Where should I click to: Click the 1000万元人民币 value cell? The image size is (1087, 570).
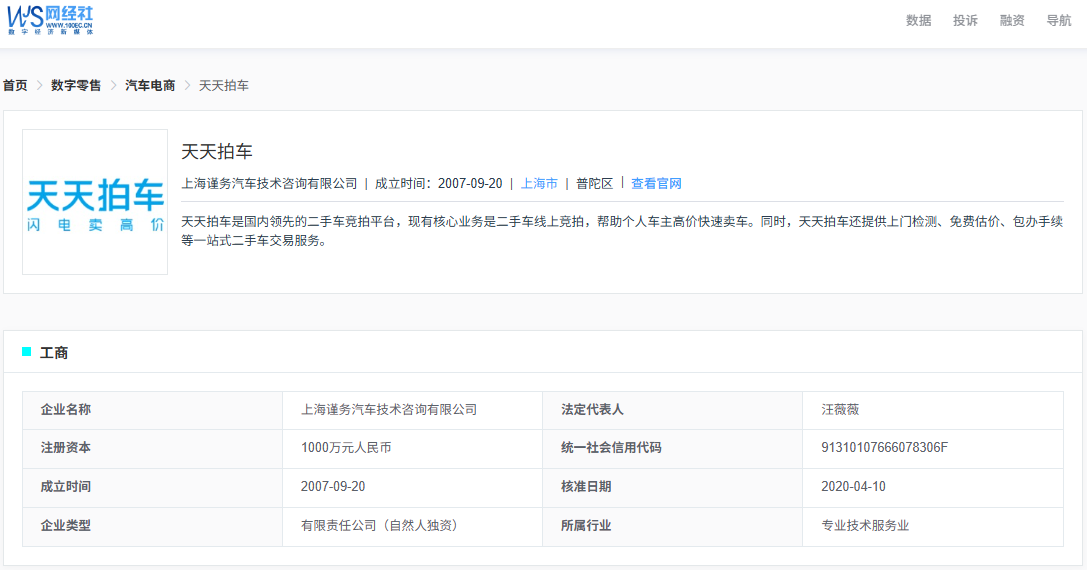pyautogui.click(x=412, y=448)
